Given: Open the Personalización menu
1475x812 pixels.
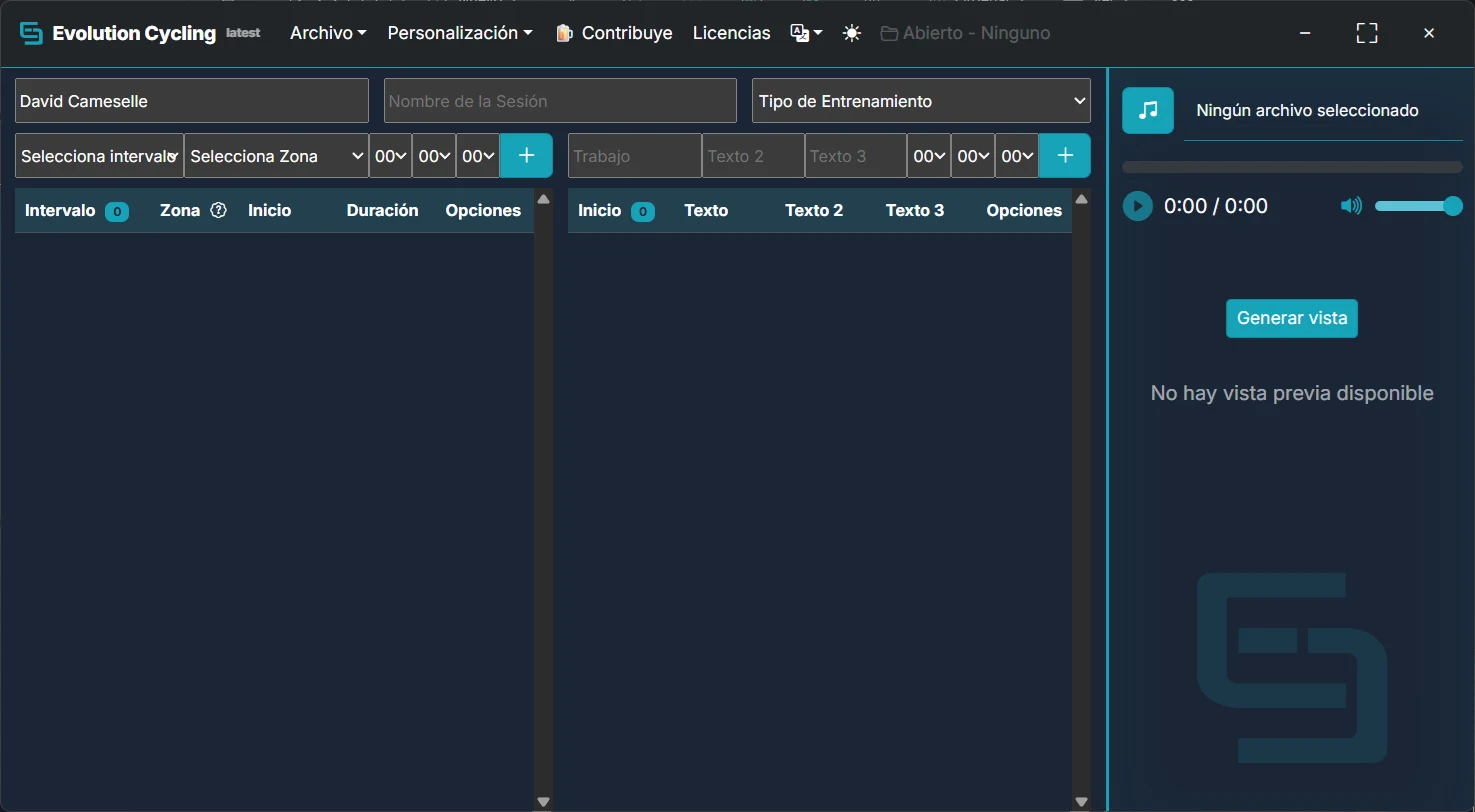Looking at the screenshot, I should point(460,33).
